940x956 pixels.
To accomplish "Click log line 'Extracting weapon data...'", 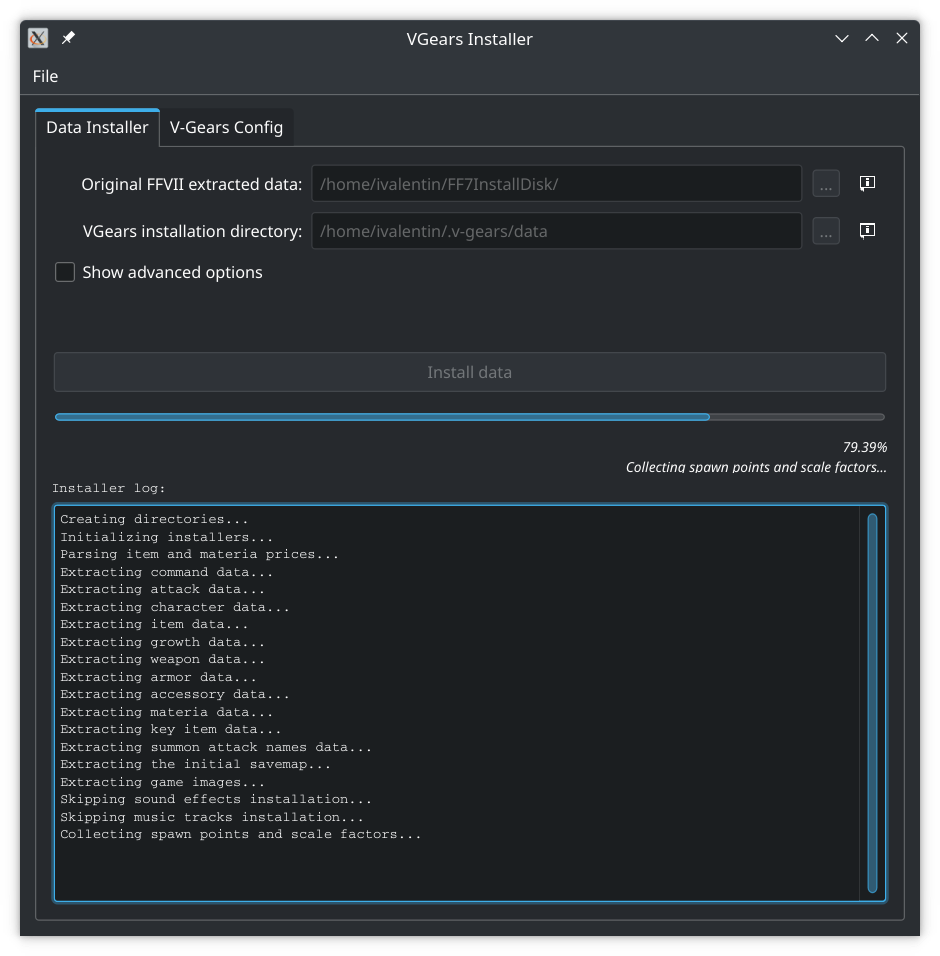I will tap(162, 659).
